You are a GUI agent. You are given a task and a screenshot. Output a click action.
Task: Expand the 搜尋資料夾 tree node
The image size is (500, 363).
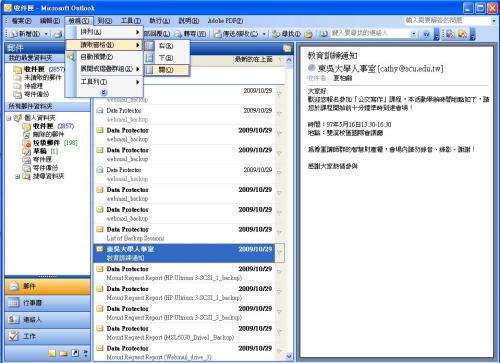click(x=18, y=176)
